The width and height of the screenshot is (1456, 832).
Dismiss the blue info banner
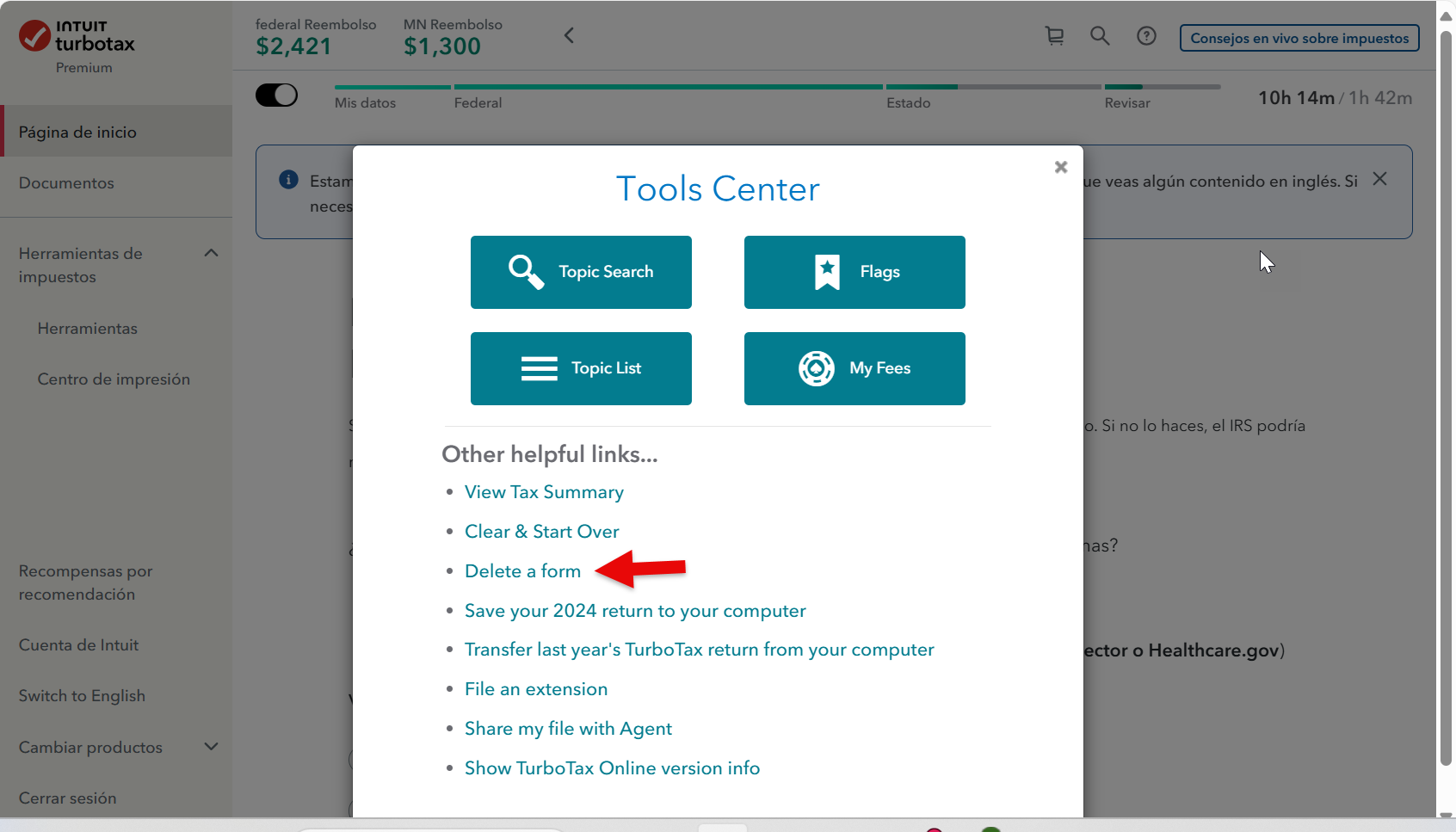tap(1380, 179)
